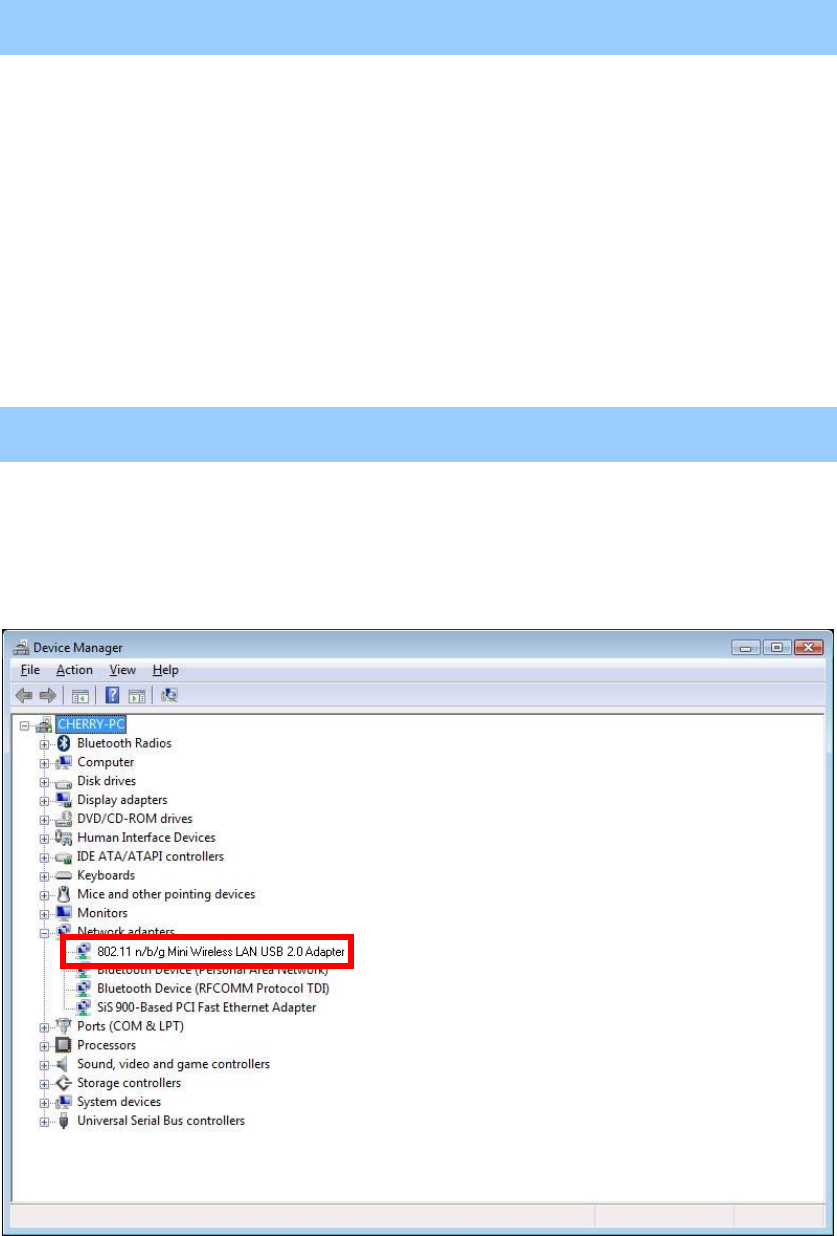Click the Storage controllers category icon
837x1236 pixels.
coord(64,1083)
